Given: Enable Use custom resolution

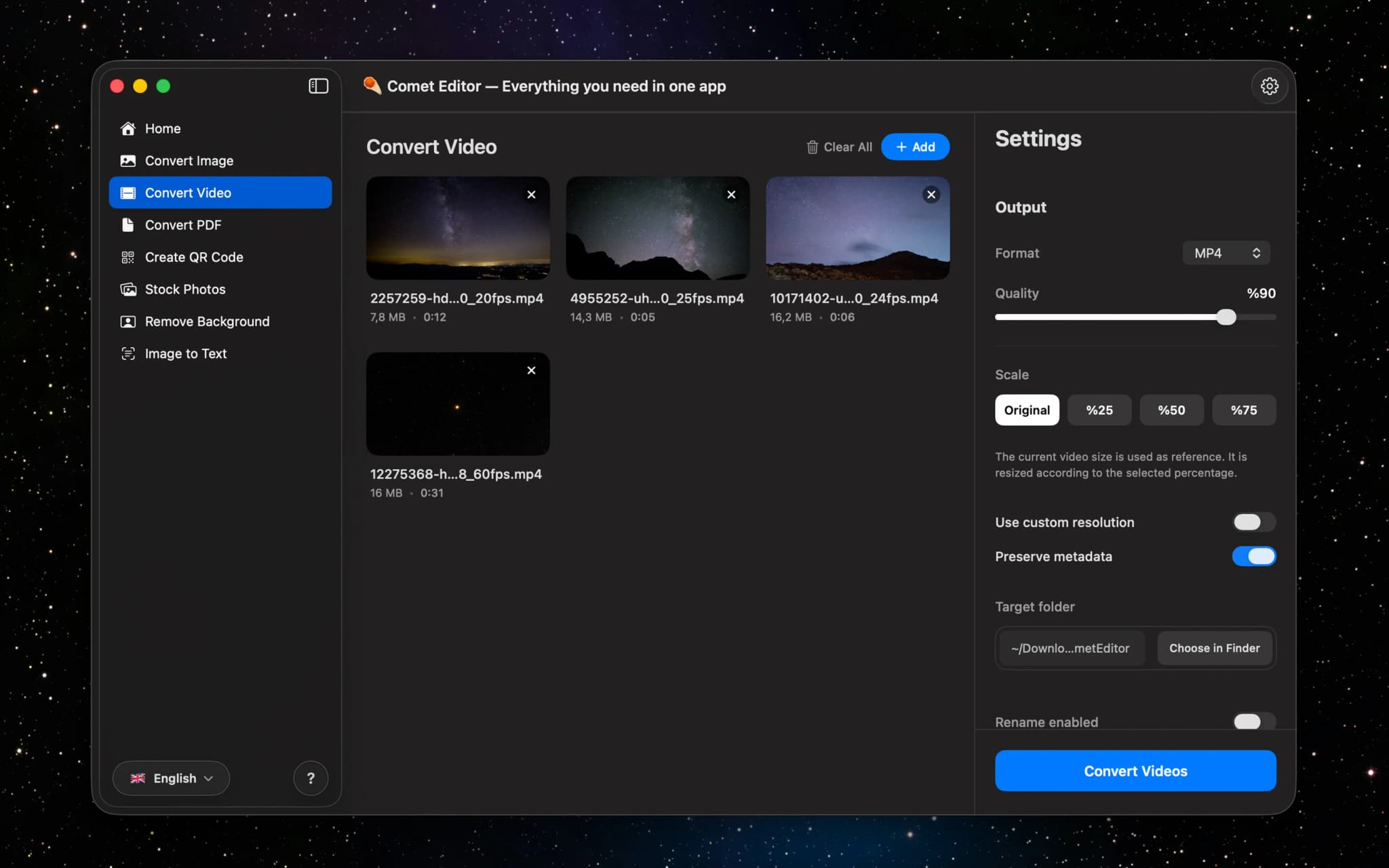Looking at the screenshot, I should [1253, 522].
